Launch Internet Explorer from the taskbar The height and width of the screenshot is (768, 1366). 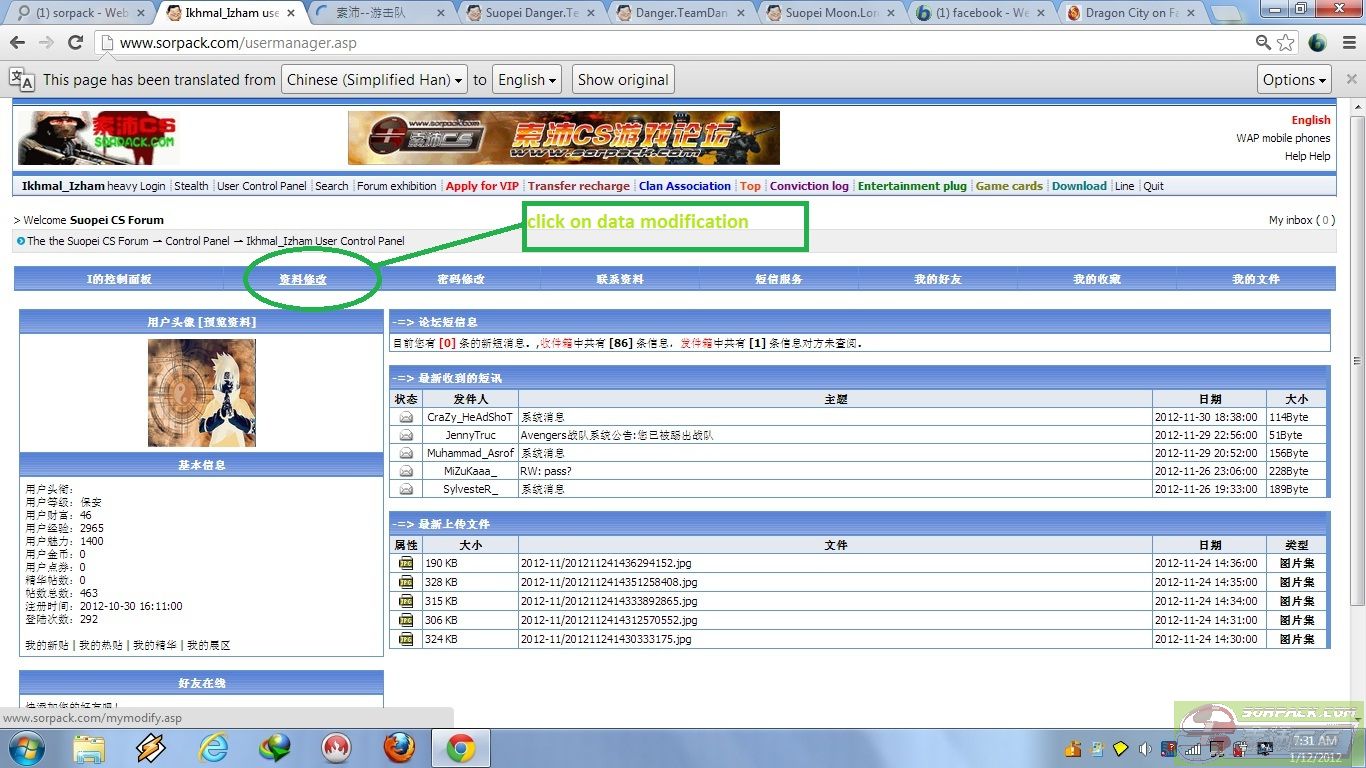213,747
